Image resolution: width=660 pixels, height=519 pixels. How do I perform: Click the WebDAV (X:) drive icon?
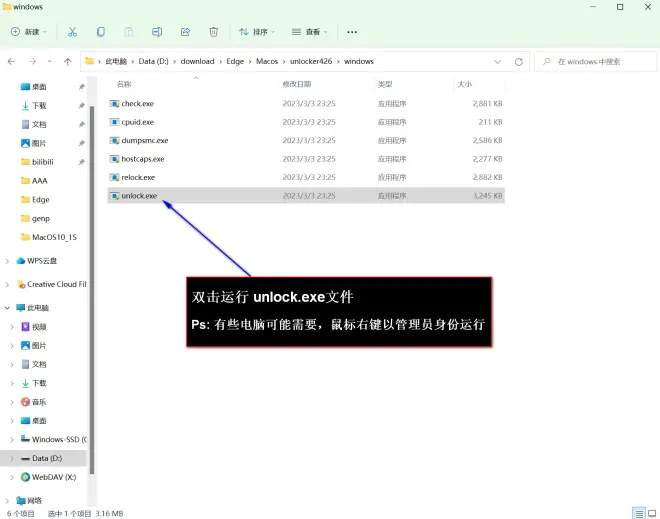pyautogui.click(x=25, y=477)
